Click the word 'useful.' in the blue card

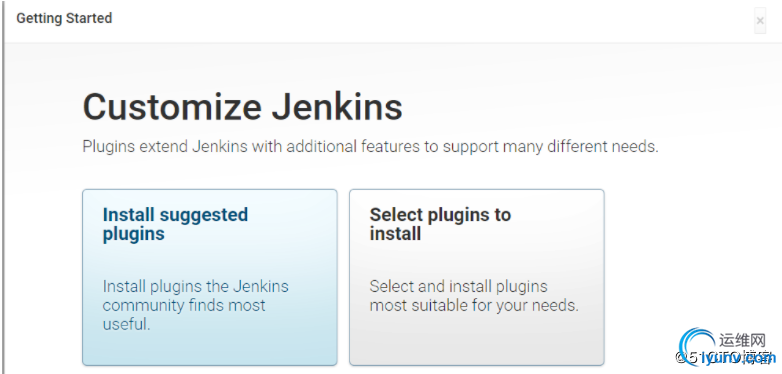(126, 324)
